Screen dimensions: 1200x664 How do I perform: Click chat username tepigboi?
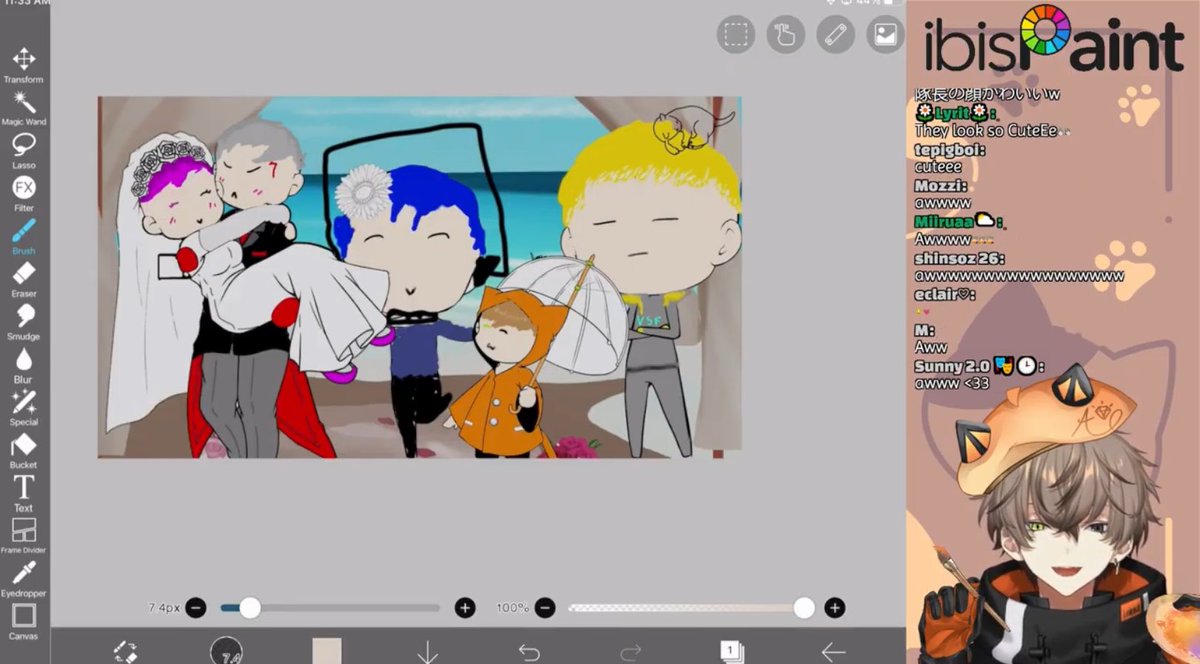coord(950,150)
